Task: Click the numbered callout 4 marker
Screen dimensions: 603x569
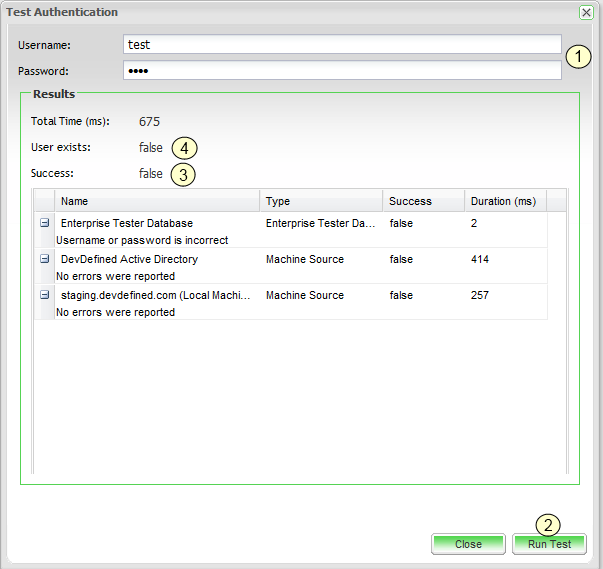Action: point(183,148)
